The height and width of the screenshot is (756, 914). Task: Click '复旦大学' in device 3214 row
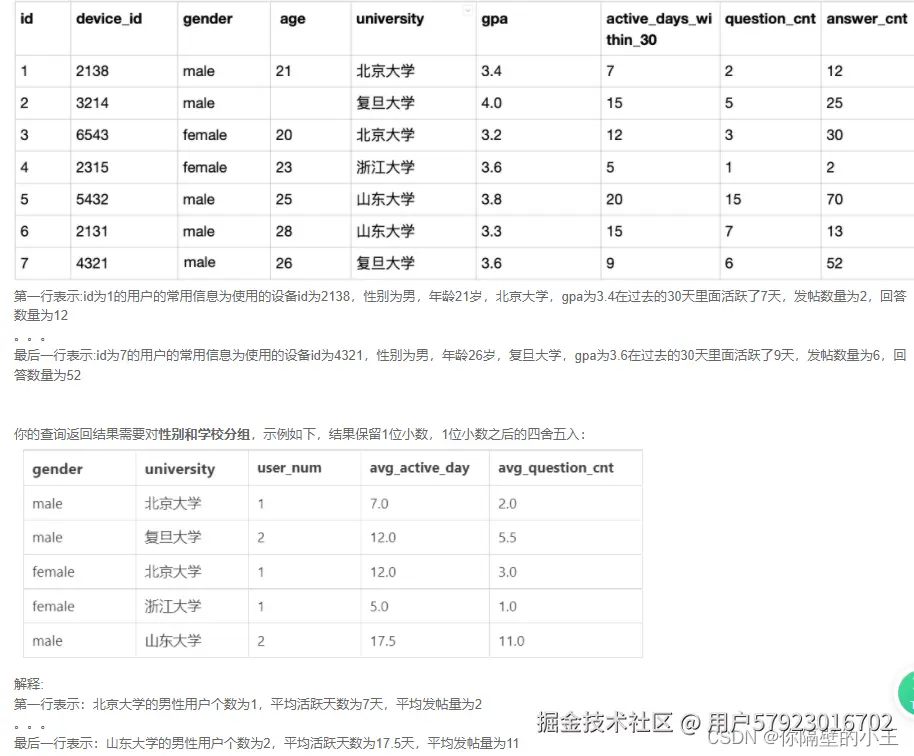[x=385, y=103]
